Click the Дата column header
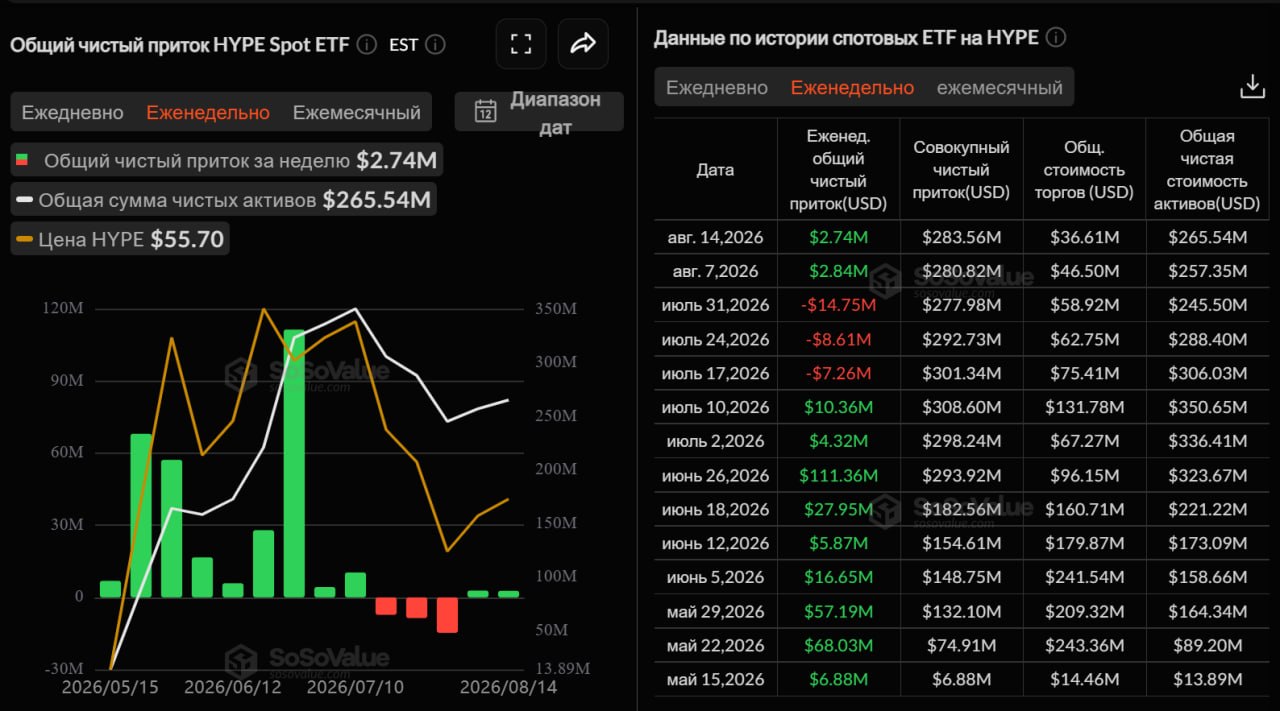Image resolution: width=1280 pixels, height=711 pixels. (715, 169)
